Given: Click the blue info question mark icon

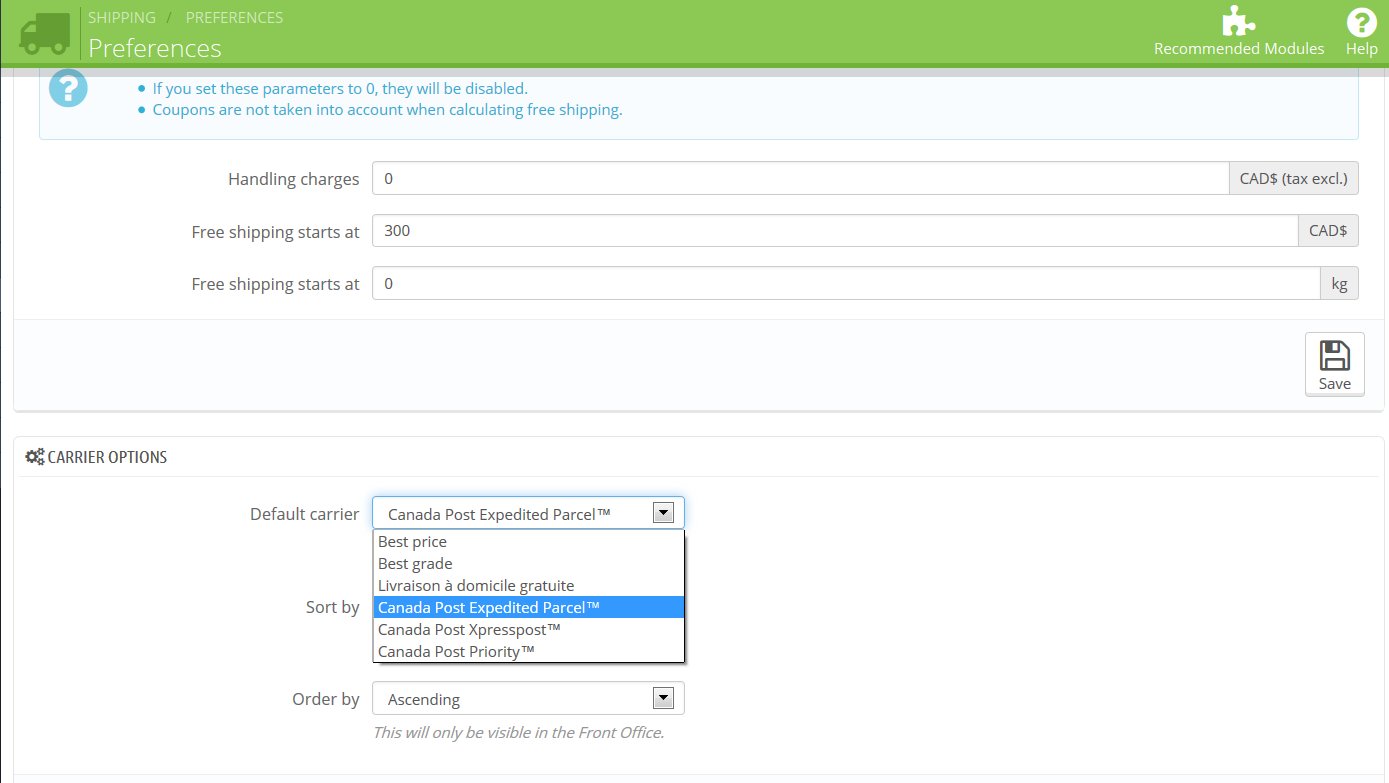Looking at the screenshot, I should (68, 88).
